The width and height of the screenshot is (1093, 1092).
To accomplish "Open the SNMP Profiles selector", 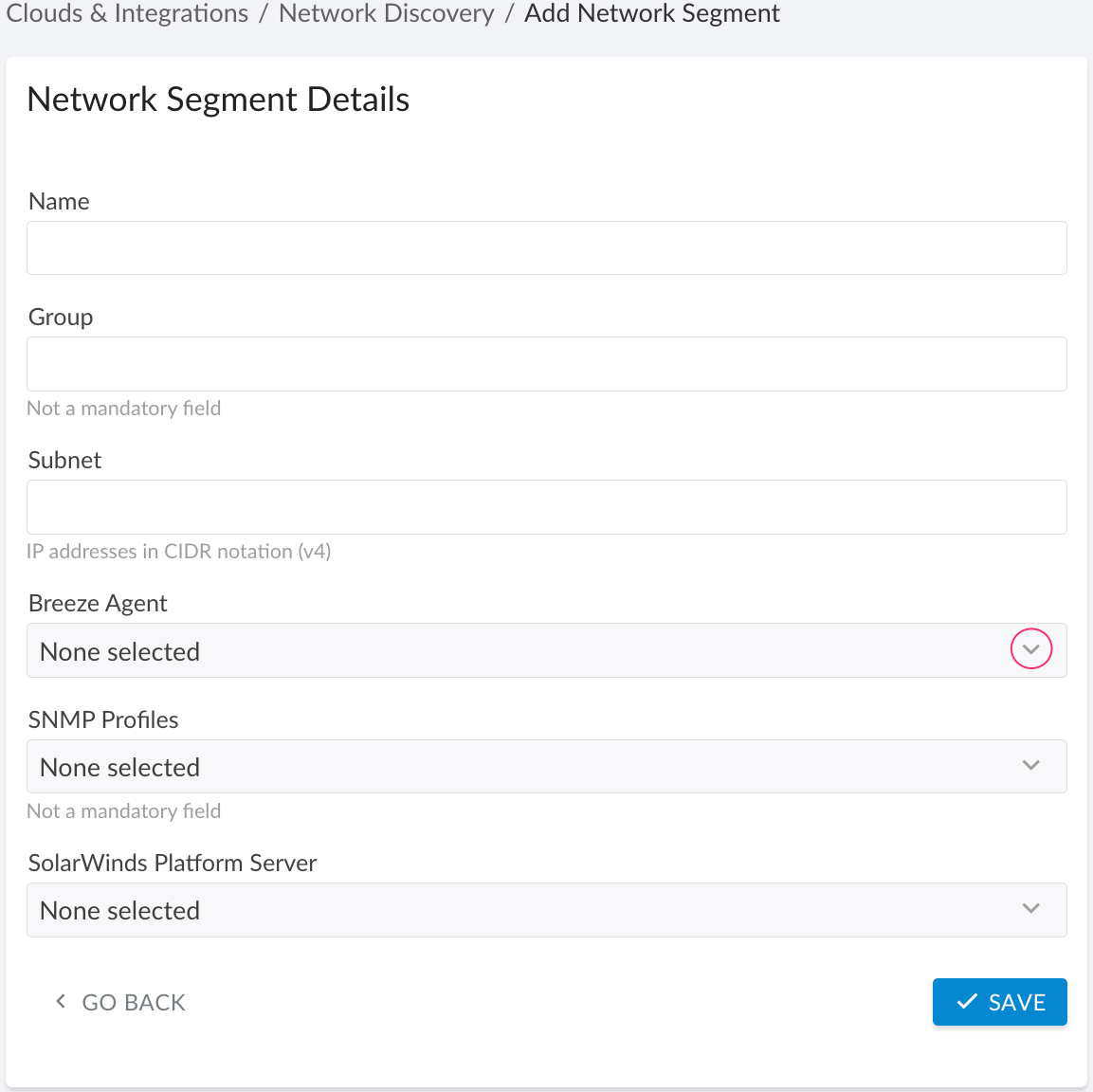I will click(545, 766).
